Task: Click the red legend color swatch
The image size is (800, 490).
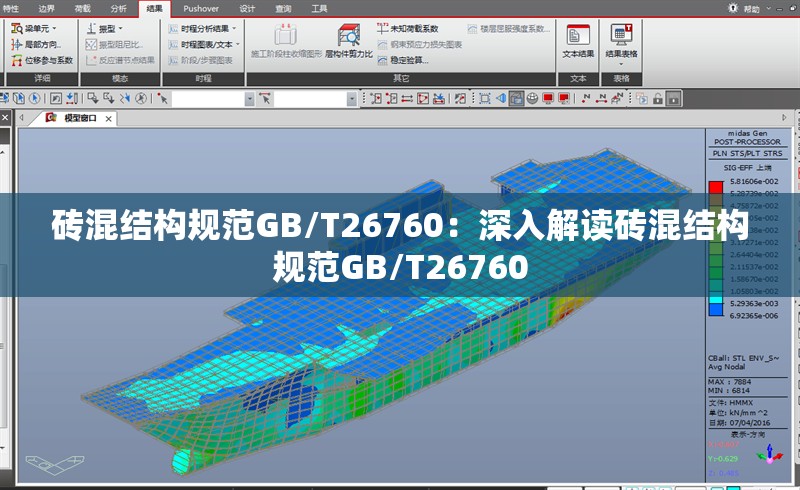Action: [715, 186]
